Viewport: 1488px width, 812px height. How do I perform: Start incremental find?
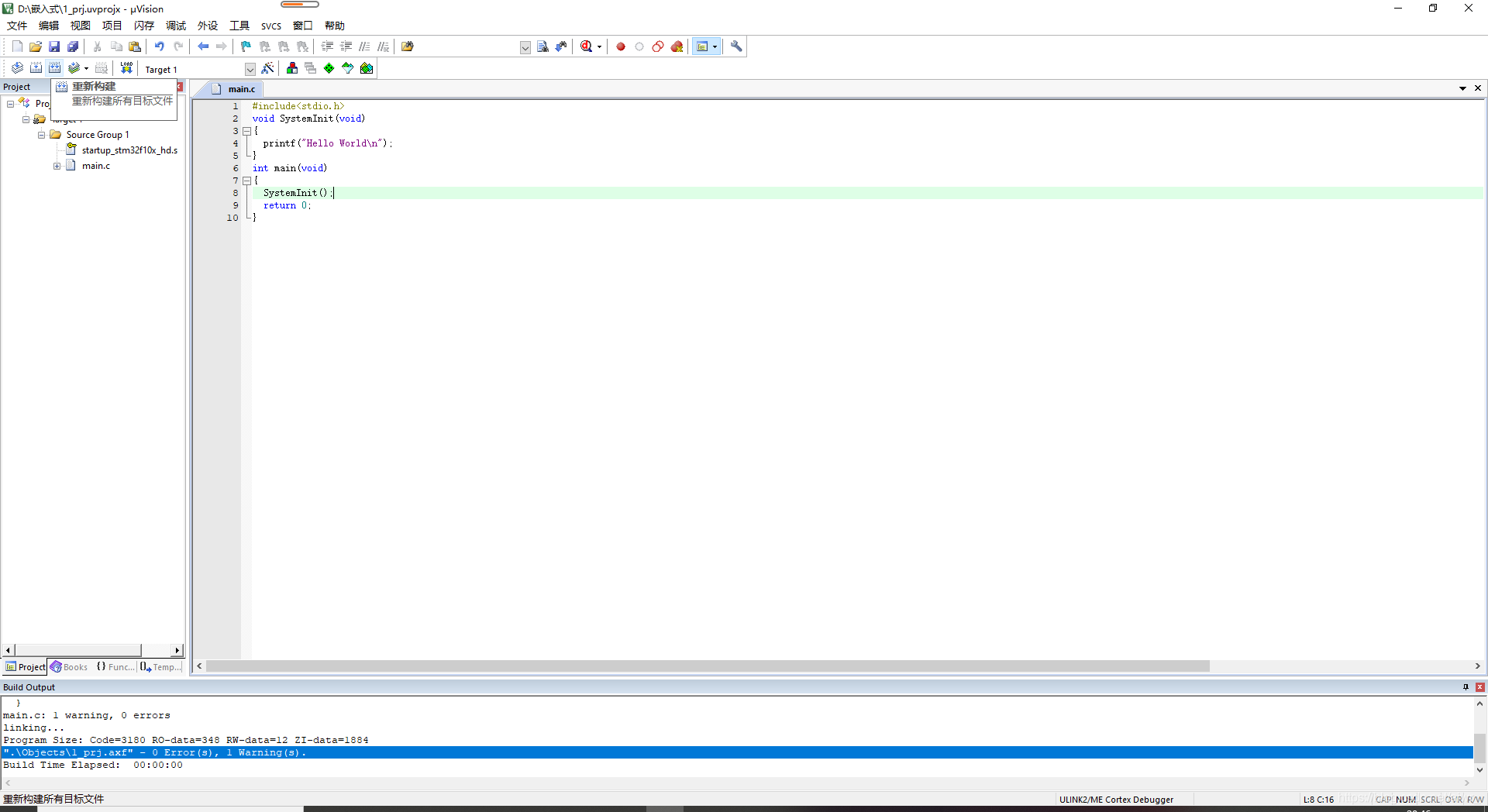pyautogui.click(x=561, y=46)
